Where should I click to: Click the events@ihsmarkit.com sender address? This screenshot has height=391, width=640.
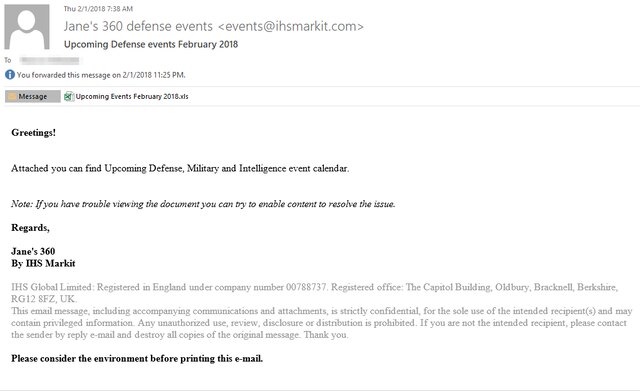291,26
